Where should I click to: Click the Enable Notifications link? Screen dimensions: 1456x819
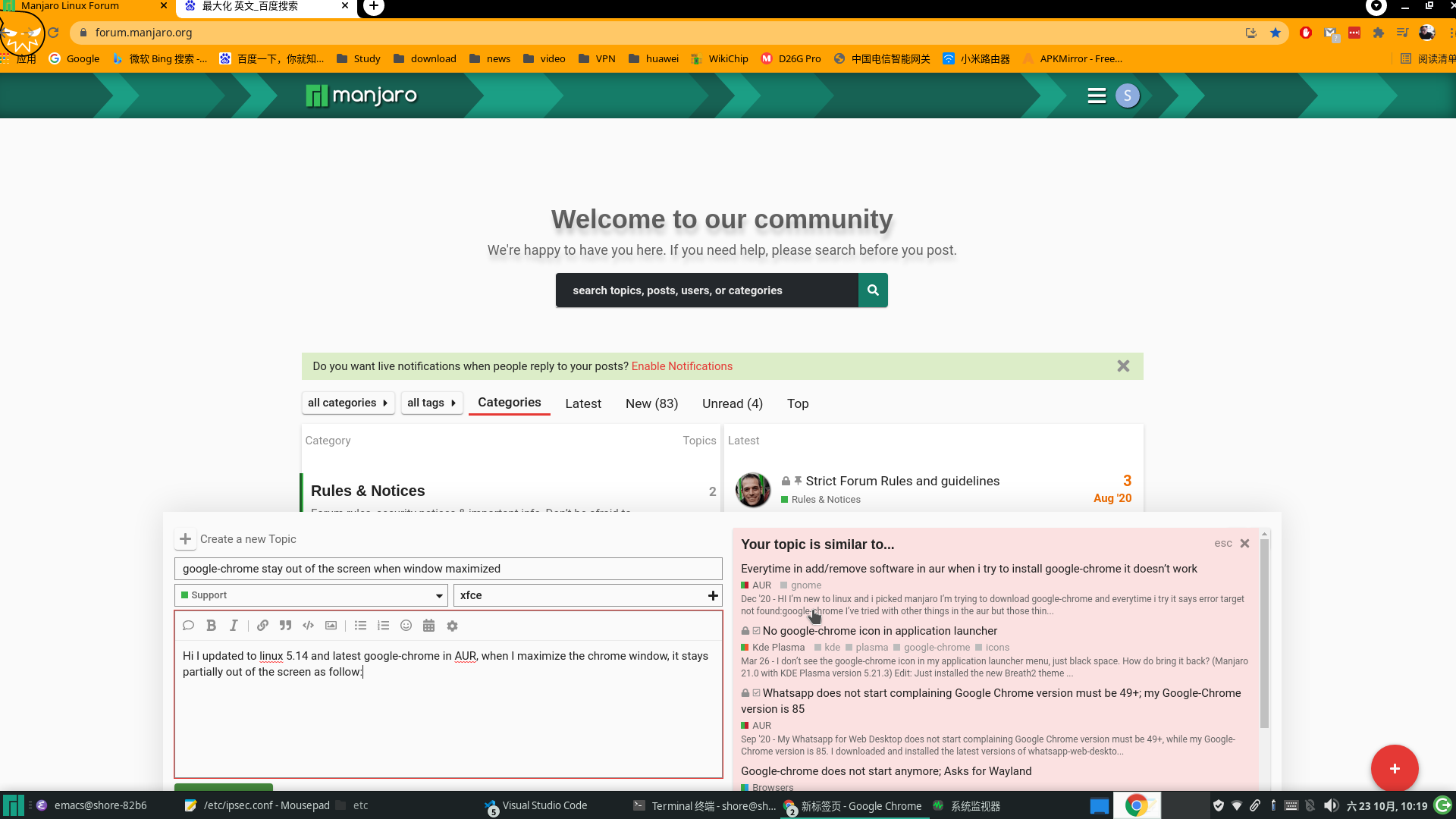click(682, 366)
